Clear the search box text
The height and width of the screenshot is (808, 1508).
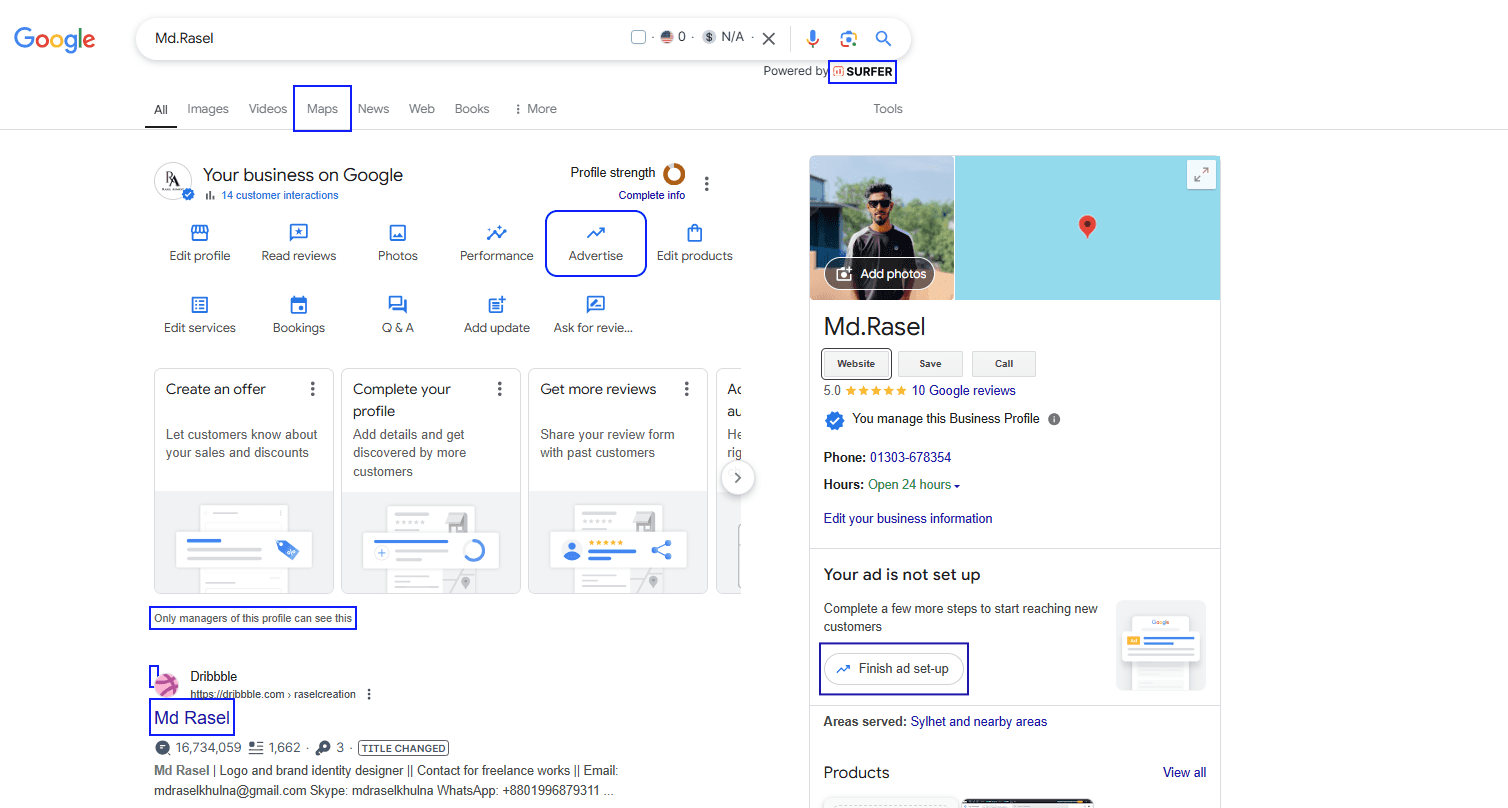click(x=768, y=39)
